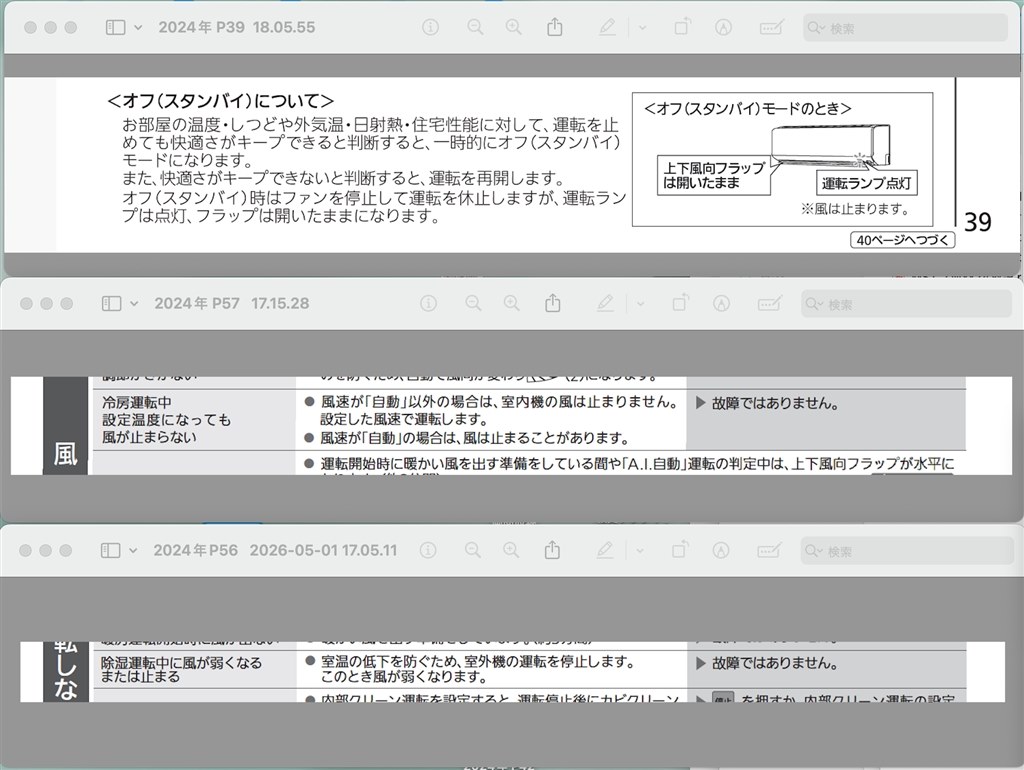Toggle sidebar in the P57 window

pyautogui.click(x=112, y=304)
